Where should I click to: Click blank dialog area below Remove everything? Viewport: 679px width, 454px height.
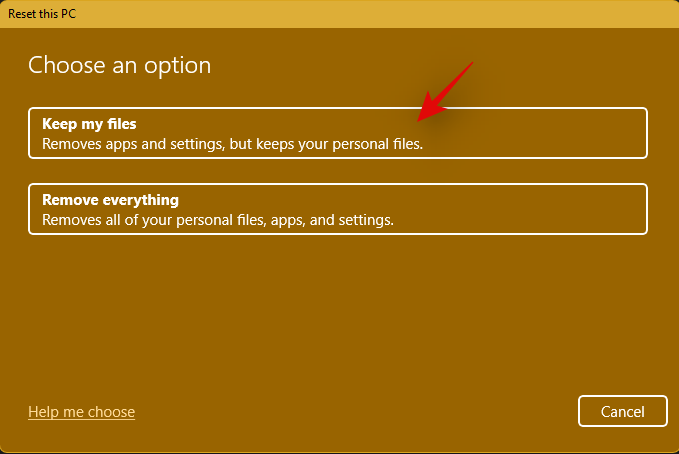(x=338, y=310)
